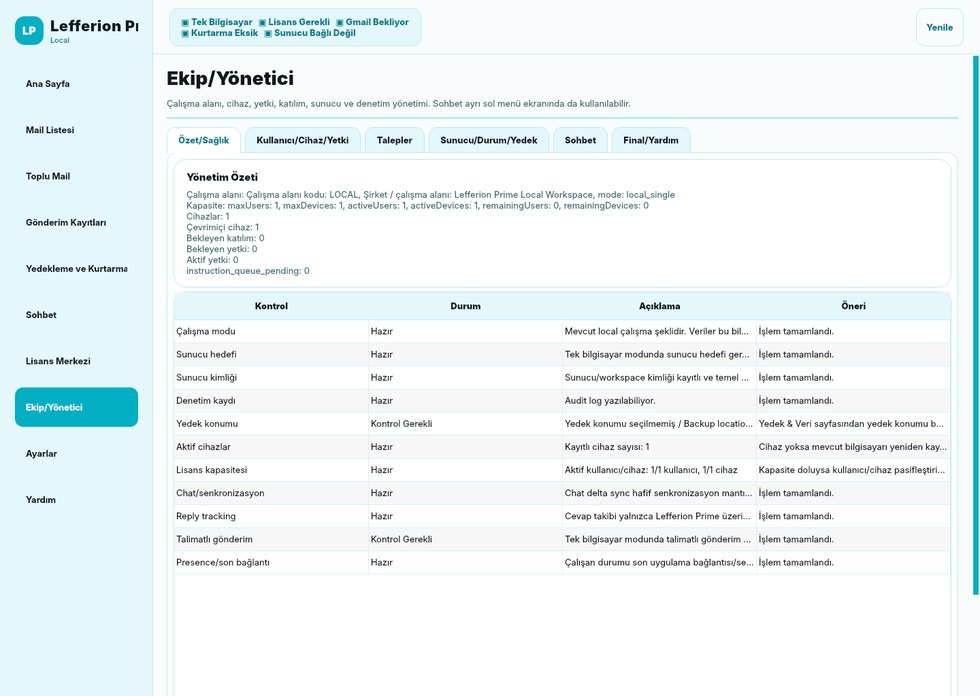Open the Final/Yardım tab

pyautogui.click(x=651, y=140)
